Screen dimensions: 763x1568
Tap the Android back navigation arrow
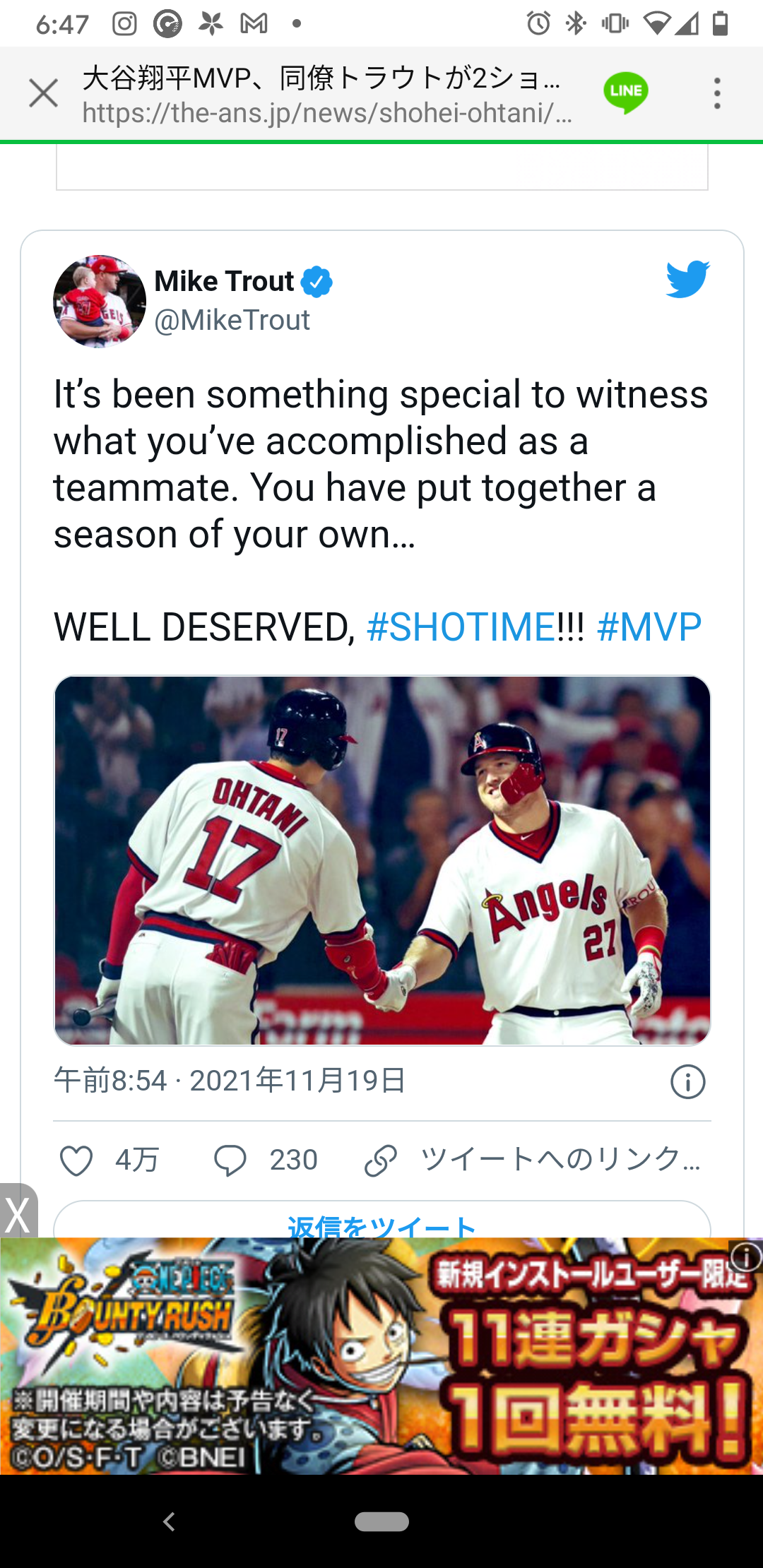(169, 1521)
